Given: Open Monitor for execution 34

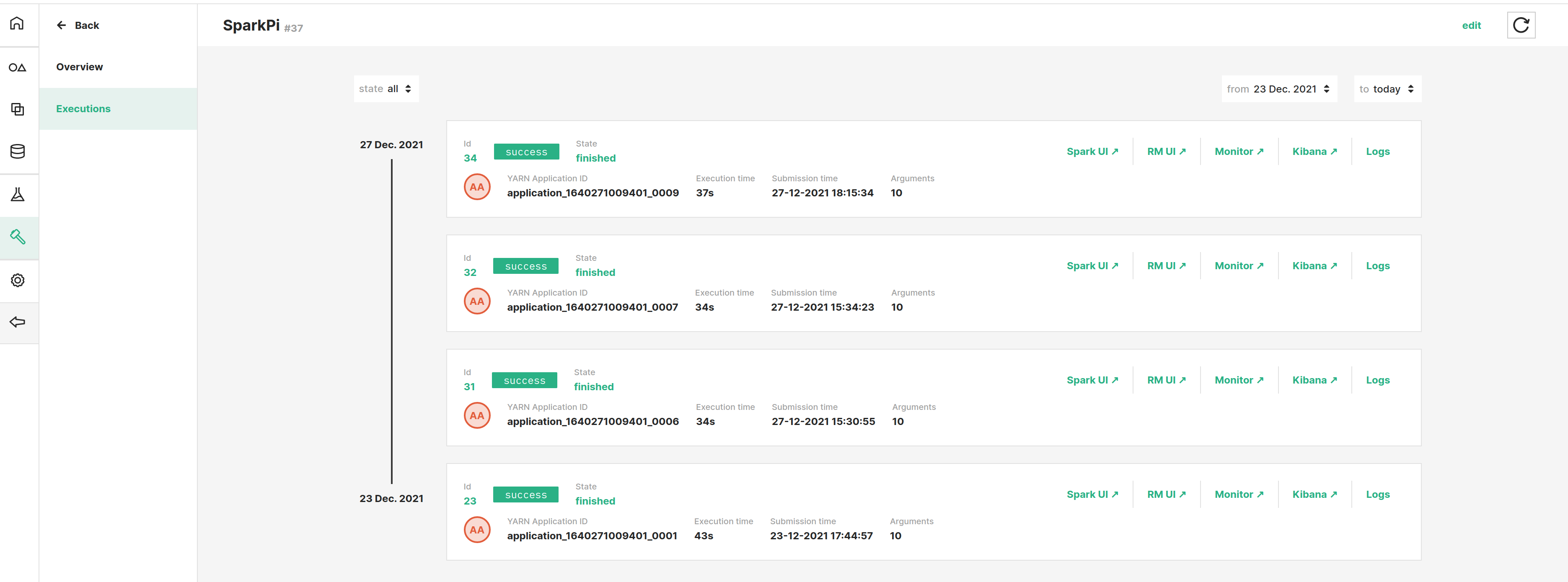Looking at the screenshot, I should pos(1239,152).
